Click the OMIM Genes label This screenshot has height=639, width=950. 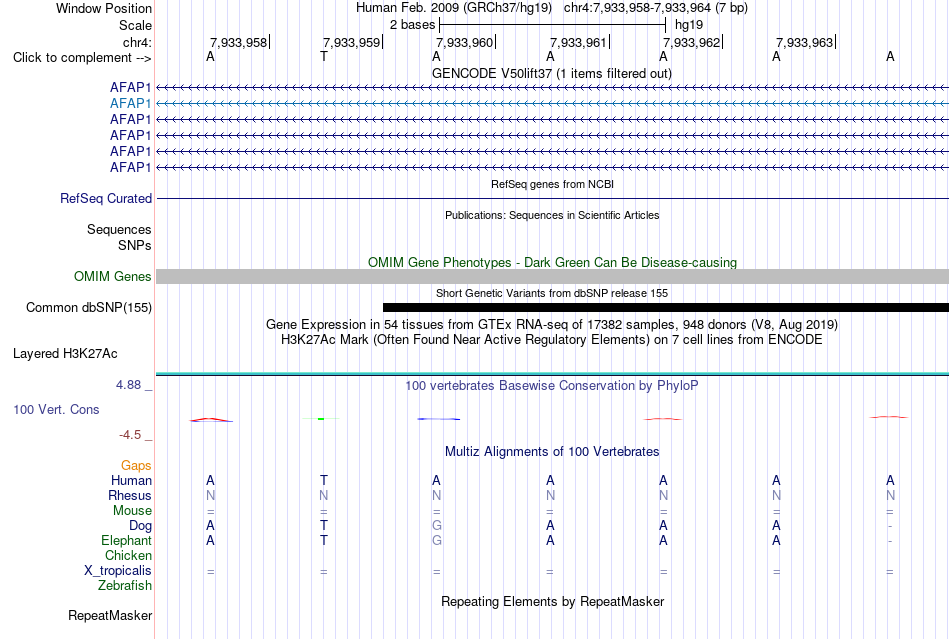click(x=112, y=277)
